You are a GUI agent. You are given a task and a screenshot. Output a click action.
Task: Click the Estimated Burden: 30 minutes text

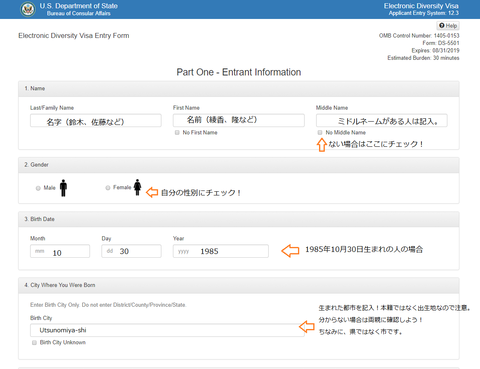(423, 58)
